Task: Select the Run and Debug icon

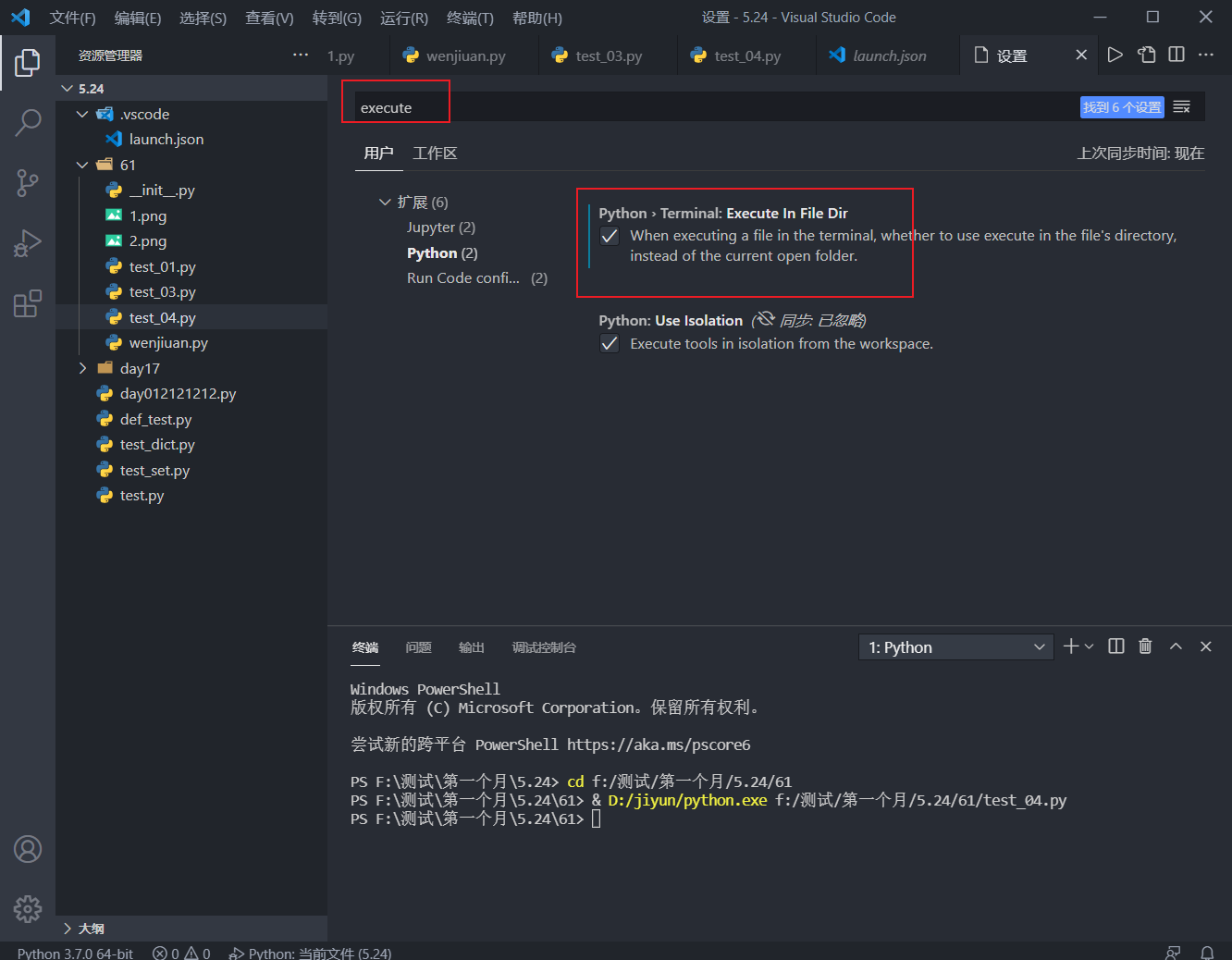Action: coord(28,243)
